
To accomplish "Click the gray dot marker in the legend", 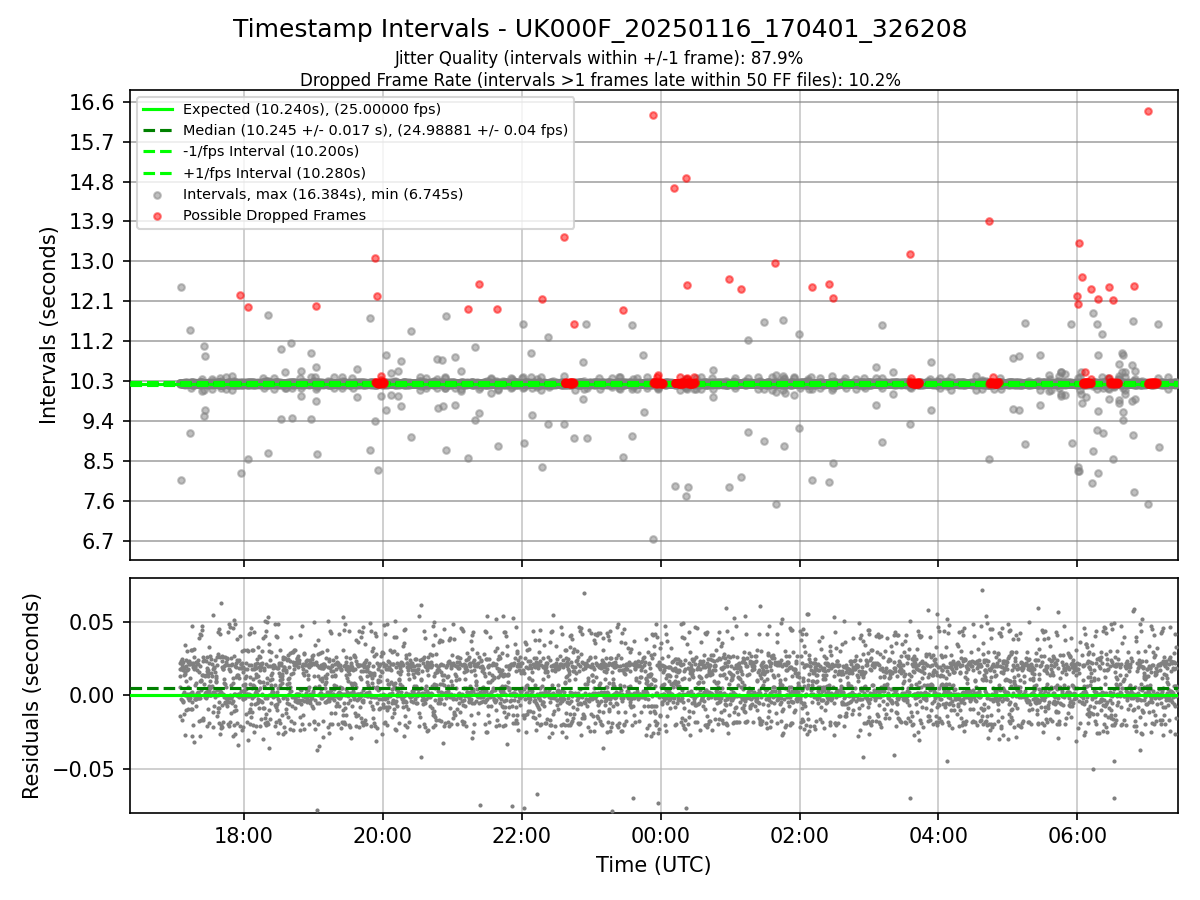I will click(158, 194).
